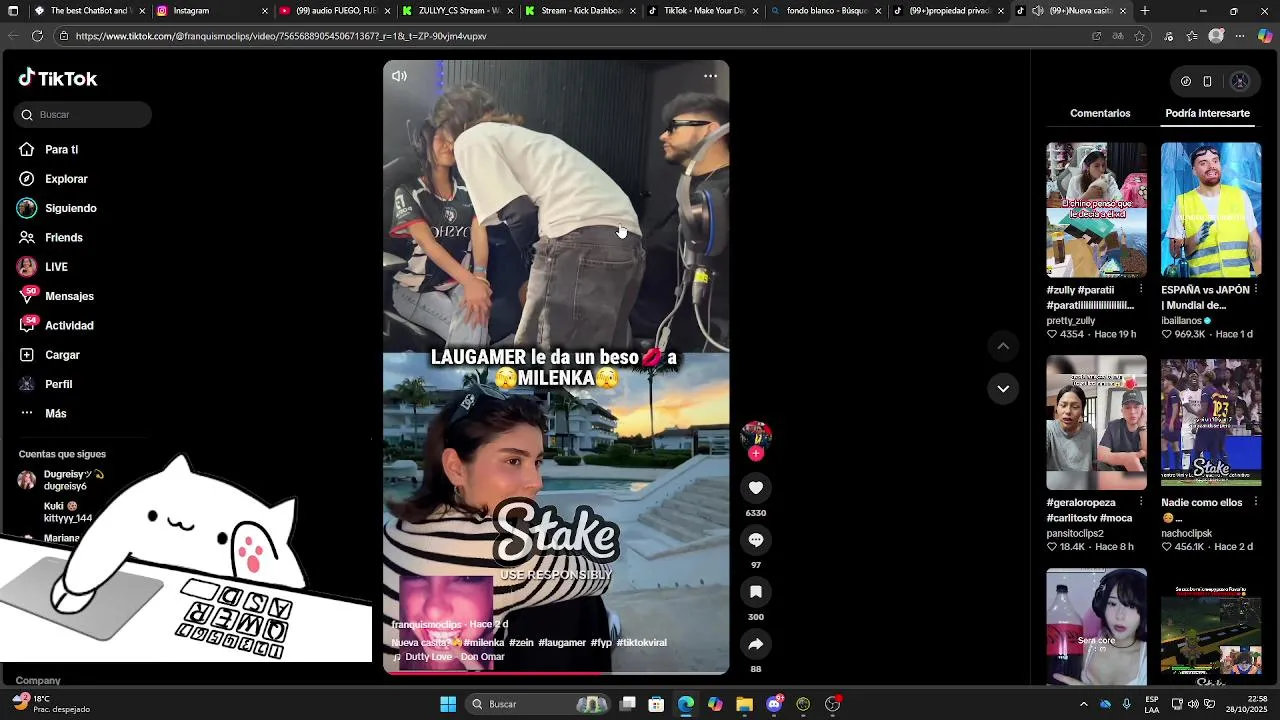Open creator's avatar beside video
Screen dimensions: 1280x720
coord(756,435)
